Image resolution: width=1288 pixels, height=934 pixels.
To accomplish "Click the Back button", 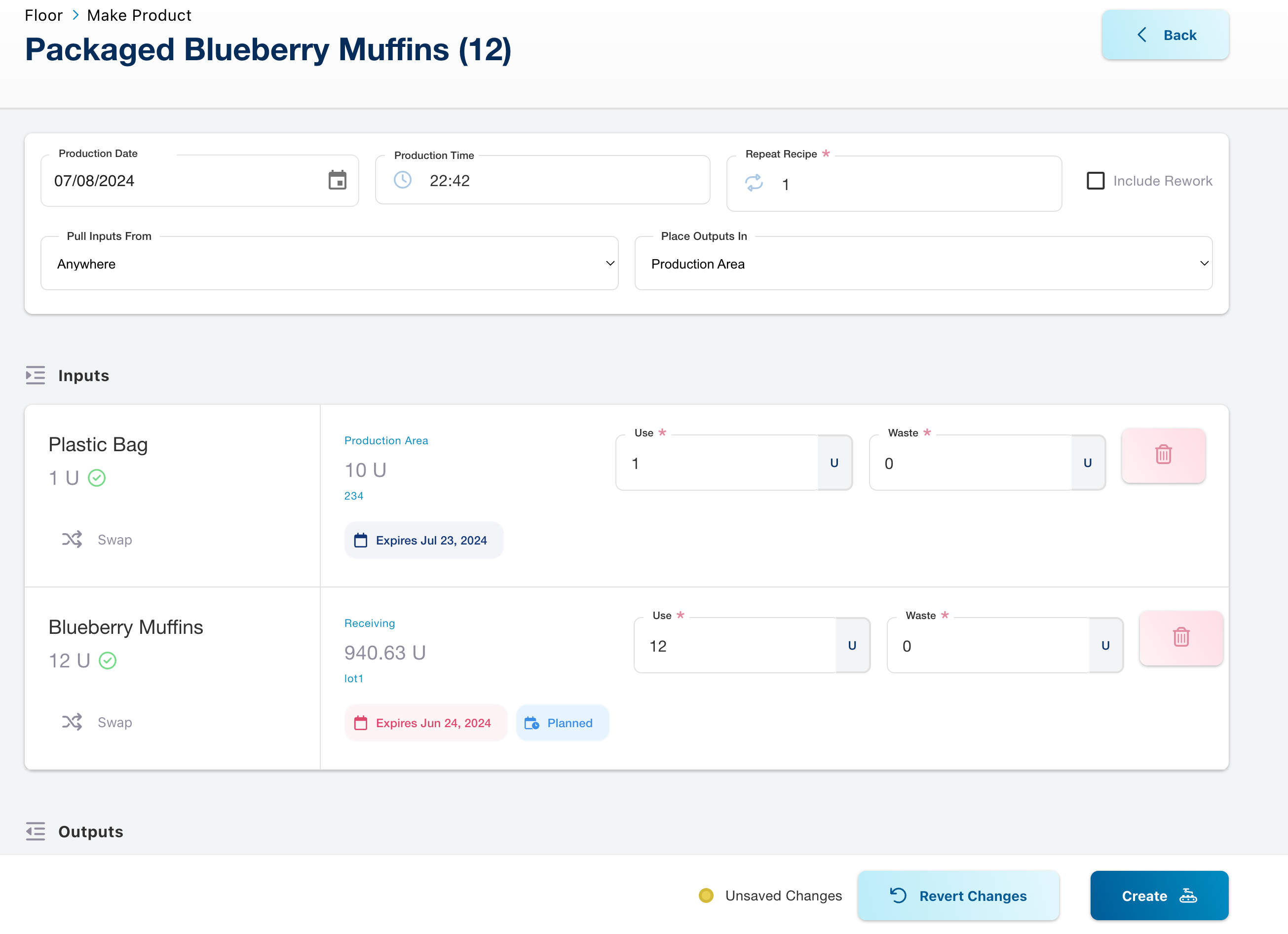I will click(1165, 35).
